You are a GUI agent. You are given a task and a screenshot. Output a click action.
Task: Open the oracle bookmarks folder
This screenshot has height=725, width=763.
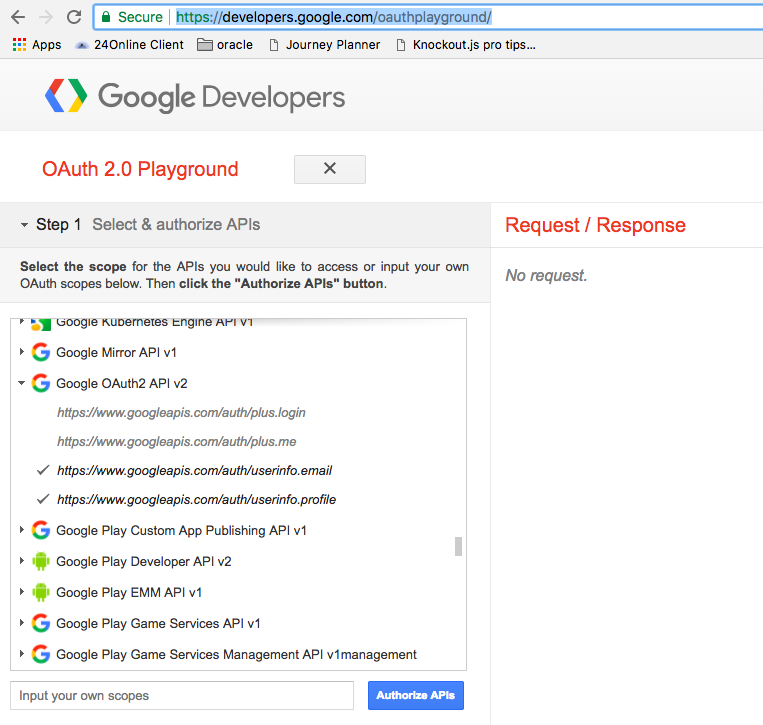click(x=225, y=45)
